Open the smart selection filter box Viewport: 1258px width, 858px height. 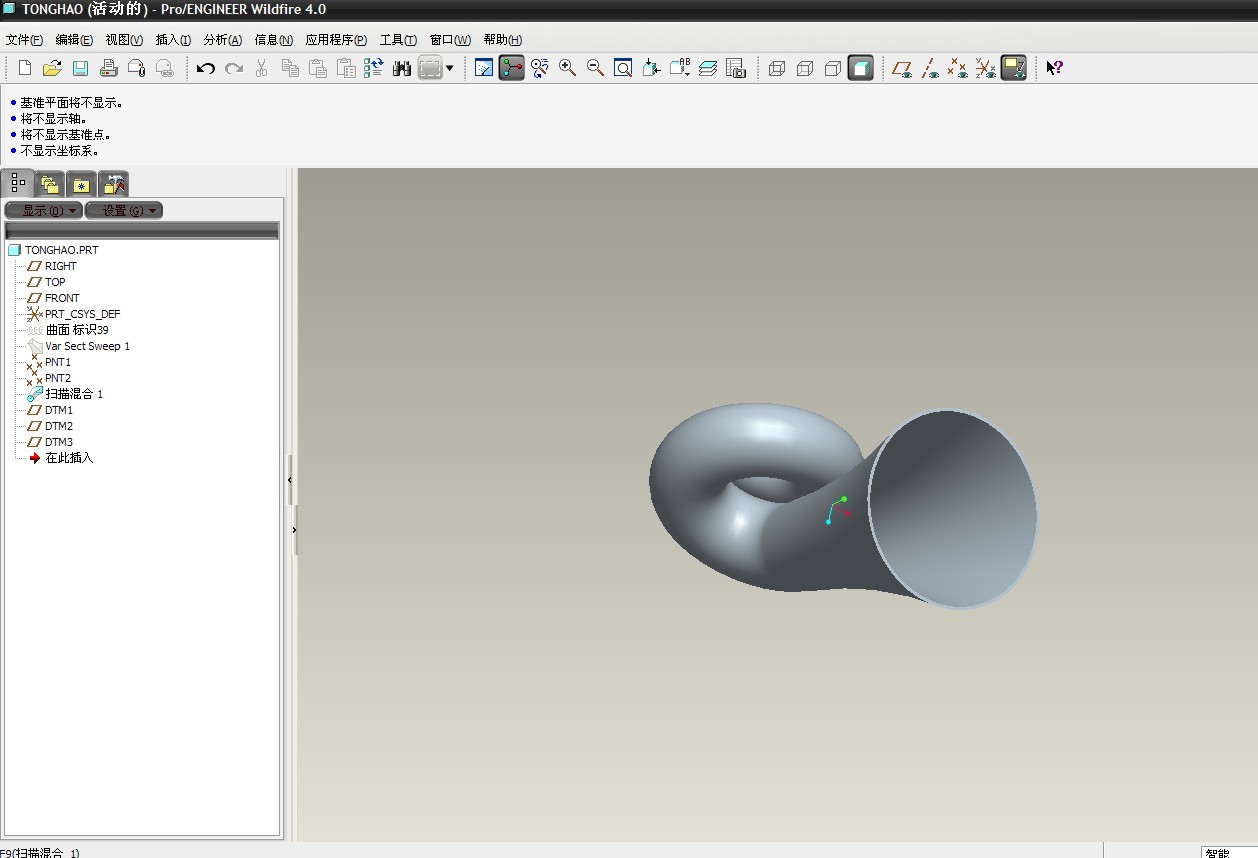point(1229,853)
